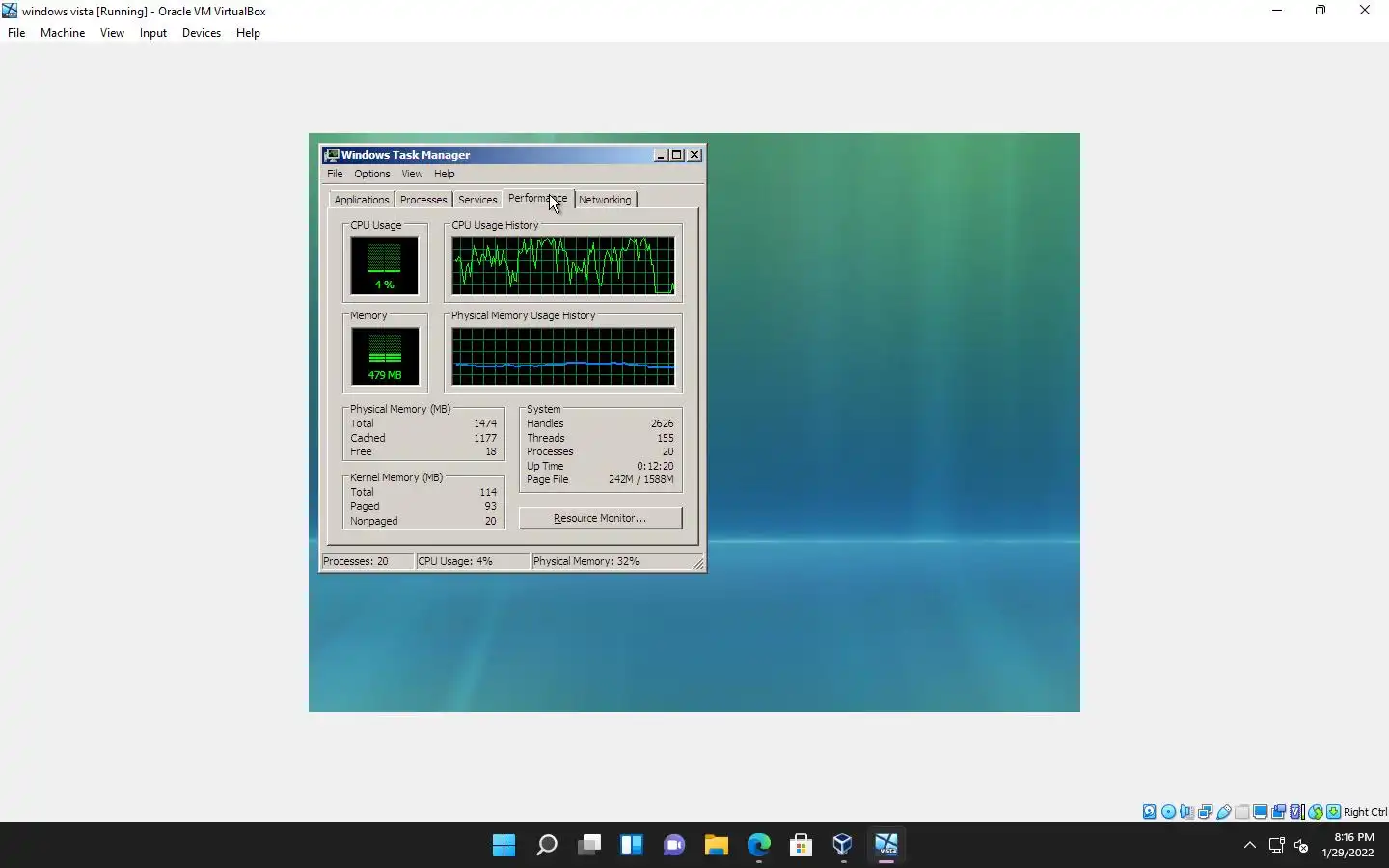Viewport: 1389px width, 868px height.
Task: Switch to the Applications tab
Action: (x=362, y=200)
